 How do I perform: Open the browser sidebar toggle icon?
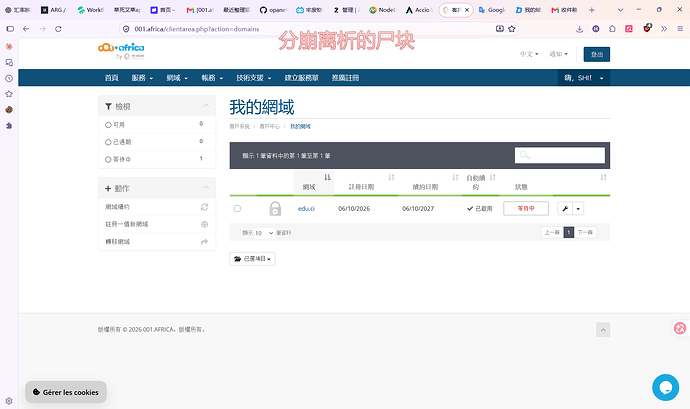tap(10, 29)
